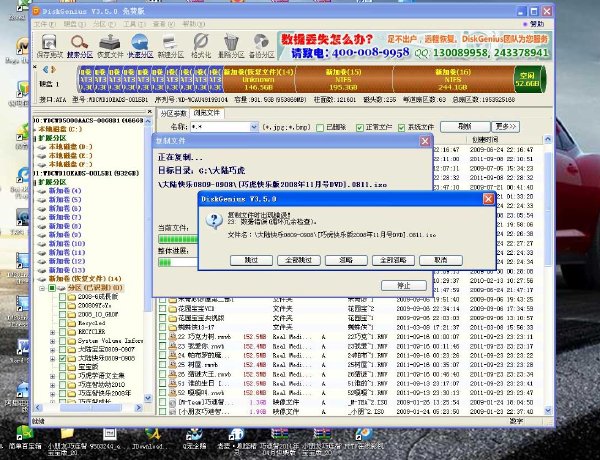Collapse the 分区(已识别)(0) tree node
Viewport: 600px width, 460px height.
pyautogui.click(x=42, y=288)
